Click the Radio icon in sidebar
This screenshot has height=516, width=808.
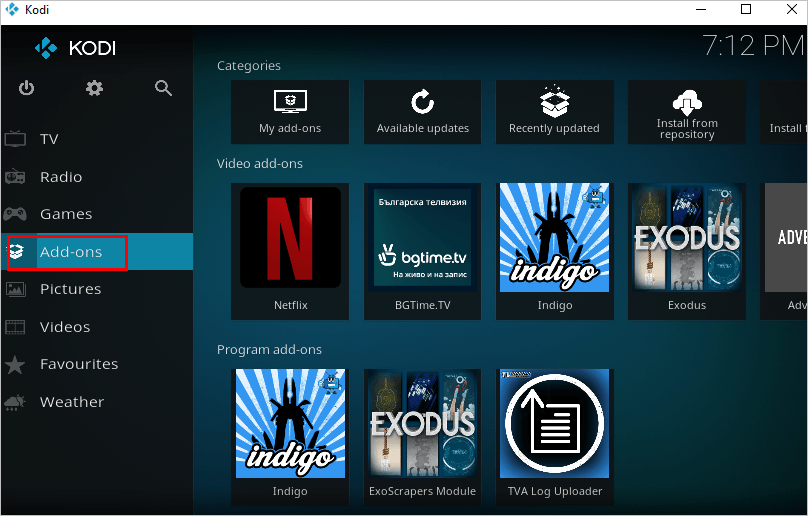15,177
